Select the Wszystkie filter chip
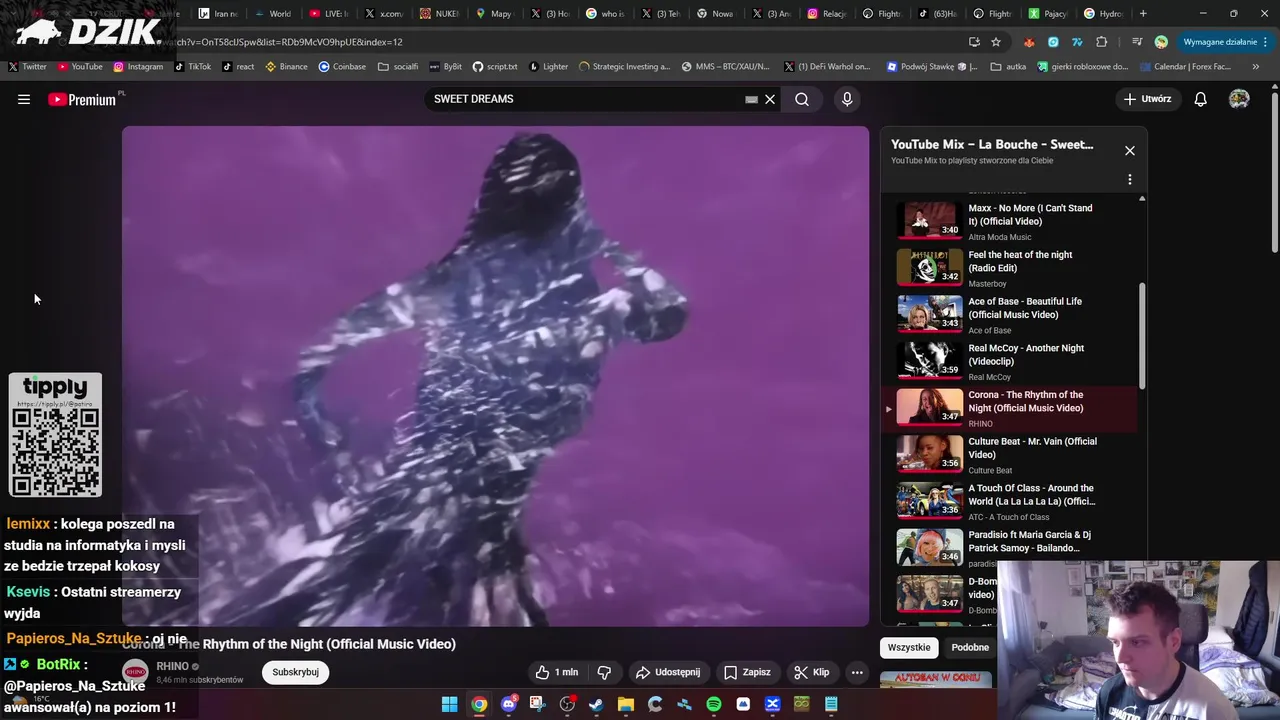This screenshot has width=1280, height=720. [x=909, y=647]
